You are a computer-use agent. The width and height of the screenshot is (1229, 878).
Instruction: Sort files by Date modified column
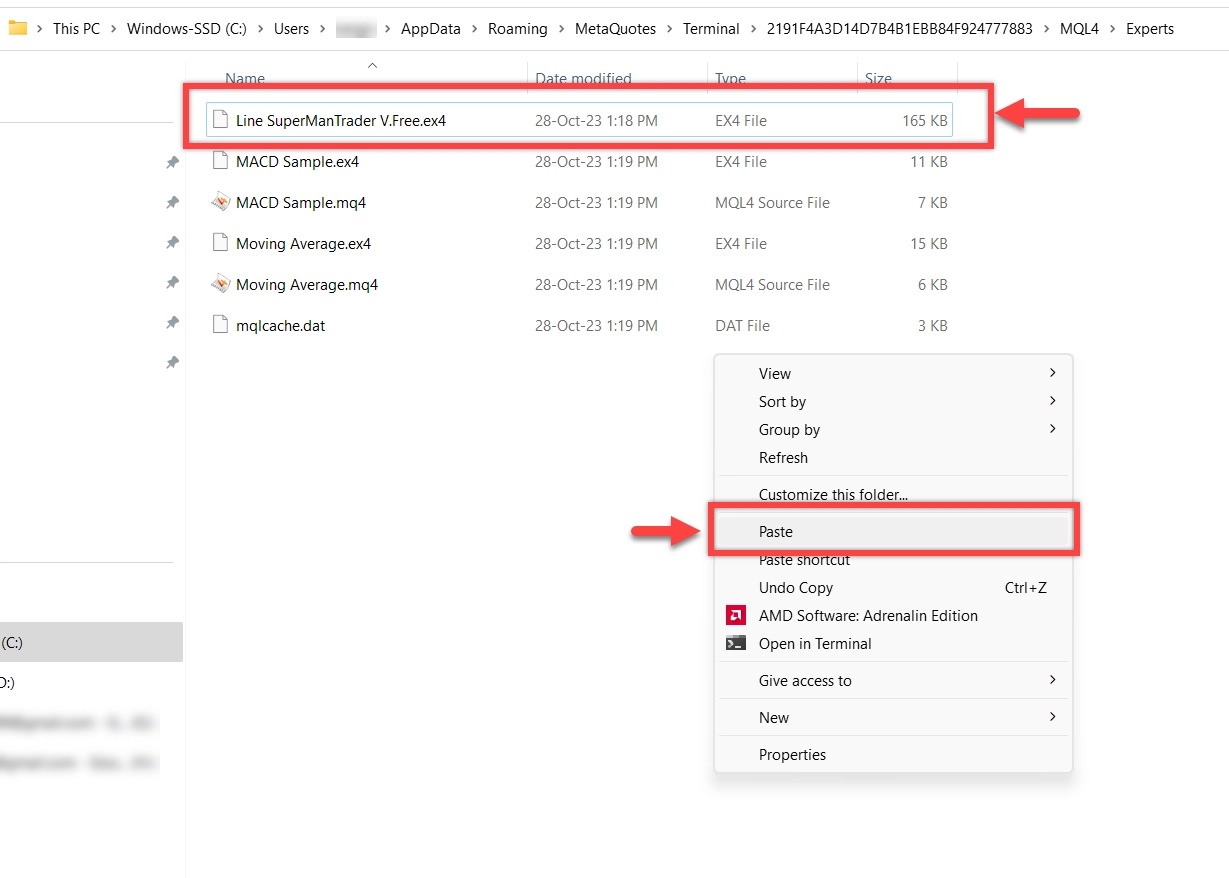coord(583,78)
